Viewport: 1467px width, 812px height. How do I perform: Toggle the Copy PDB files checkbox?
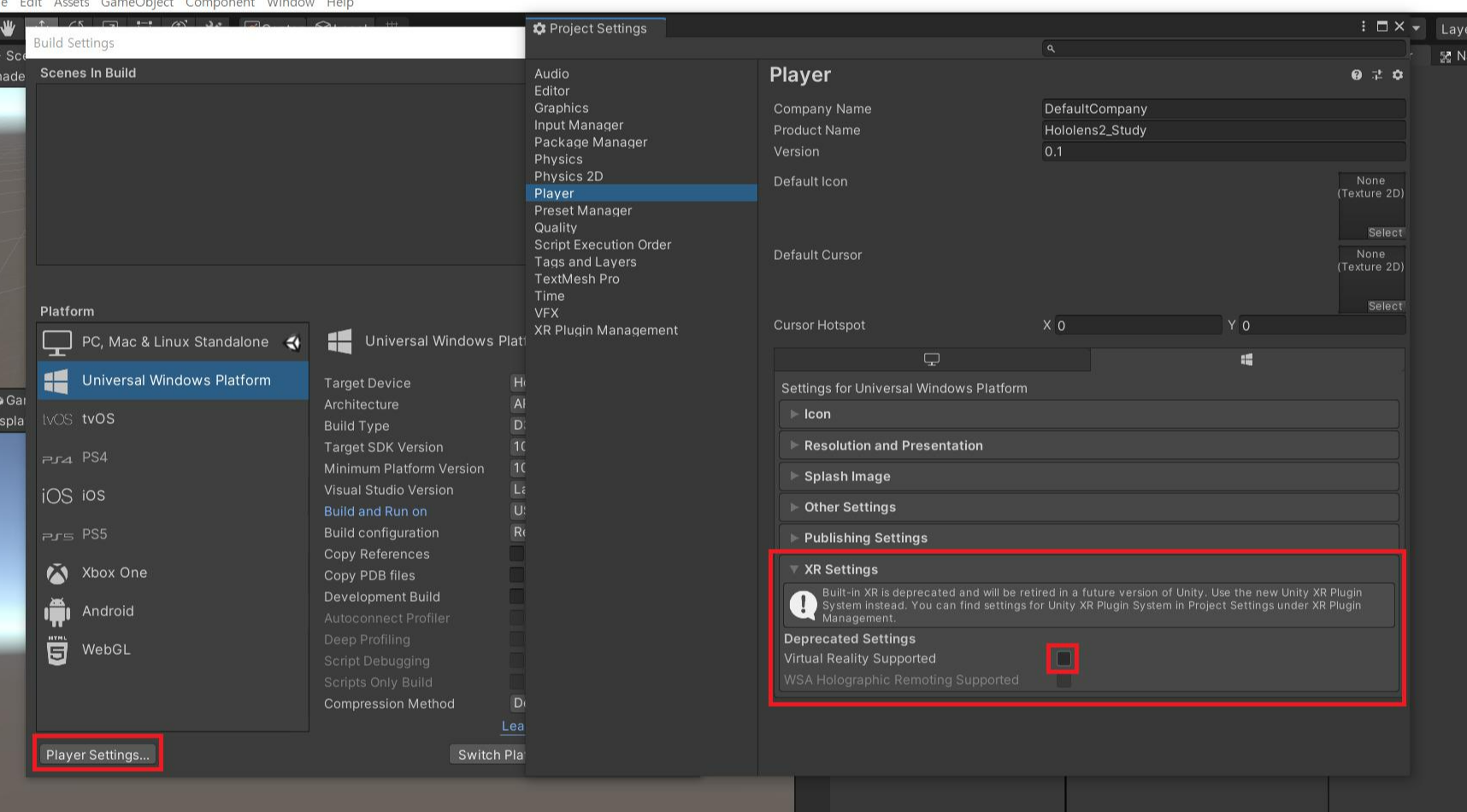pyautogui.click(x=517, y=575)
